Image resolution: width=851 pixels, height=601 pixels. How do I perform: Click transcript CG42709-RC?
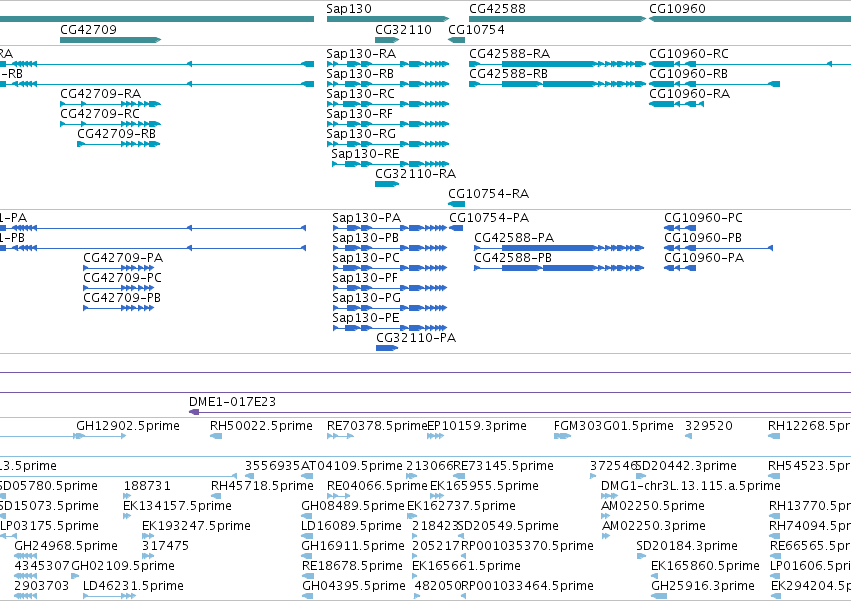click(x=100, y=114)
